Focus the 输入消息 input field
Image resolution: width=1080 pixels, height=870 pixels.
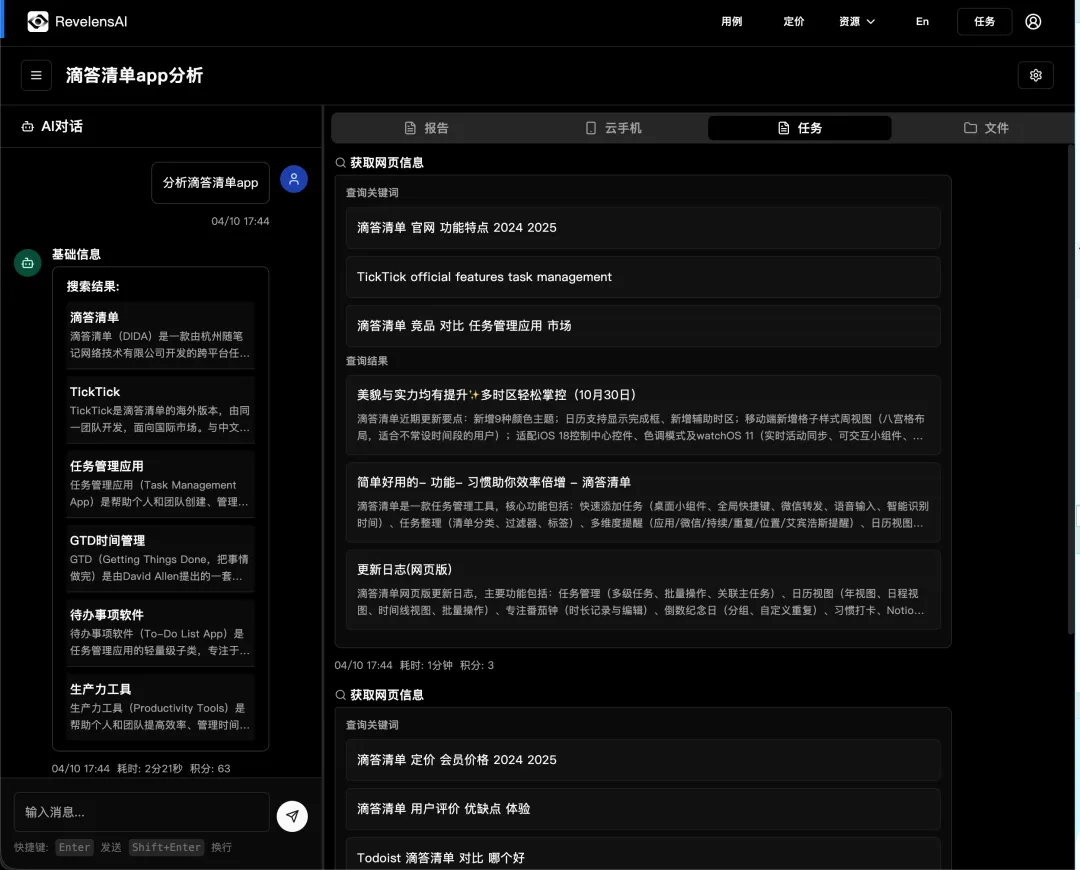click(x=141, y=812)
